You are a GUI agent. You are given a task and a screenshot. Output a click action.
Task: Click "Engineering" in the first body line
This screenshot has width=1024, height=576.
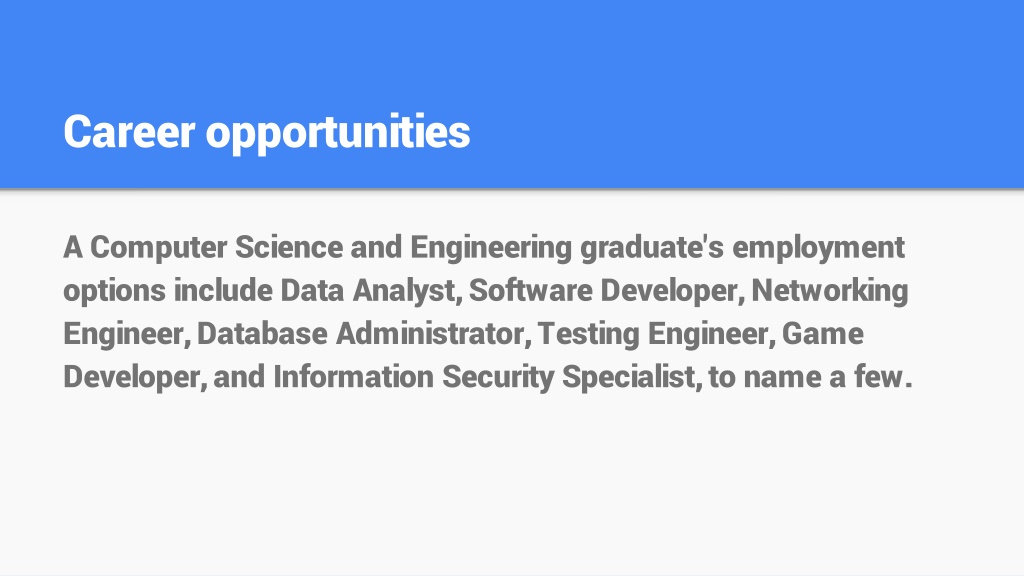click(x=491, y=248)
